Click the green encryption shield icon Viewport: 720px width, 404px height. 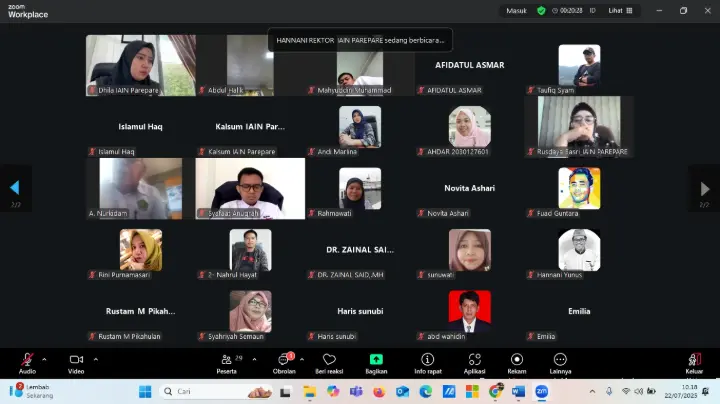pos(541,10)
